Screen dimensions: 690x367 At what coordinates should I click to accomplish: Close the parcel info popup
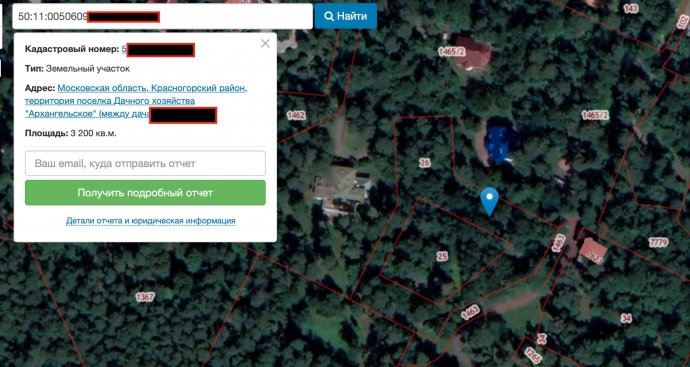click(x=265, y=43)
